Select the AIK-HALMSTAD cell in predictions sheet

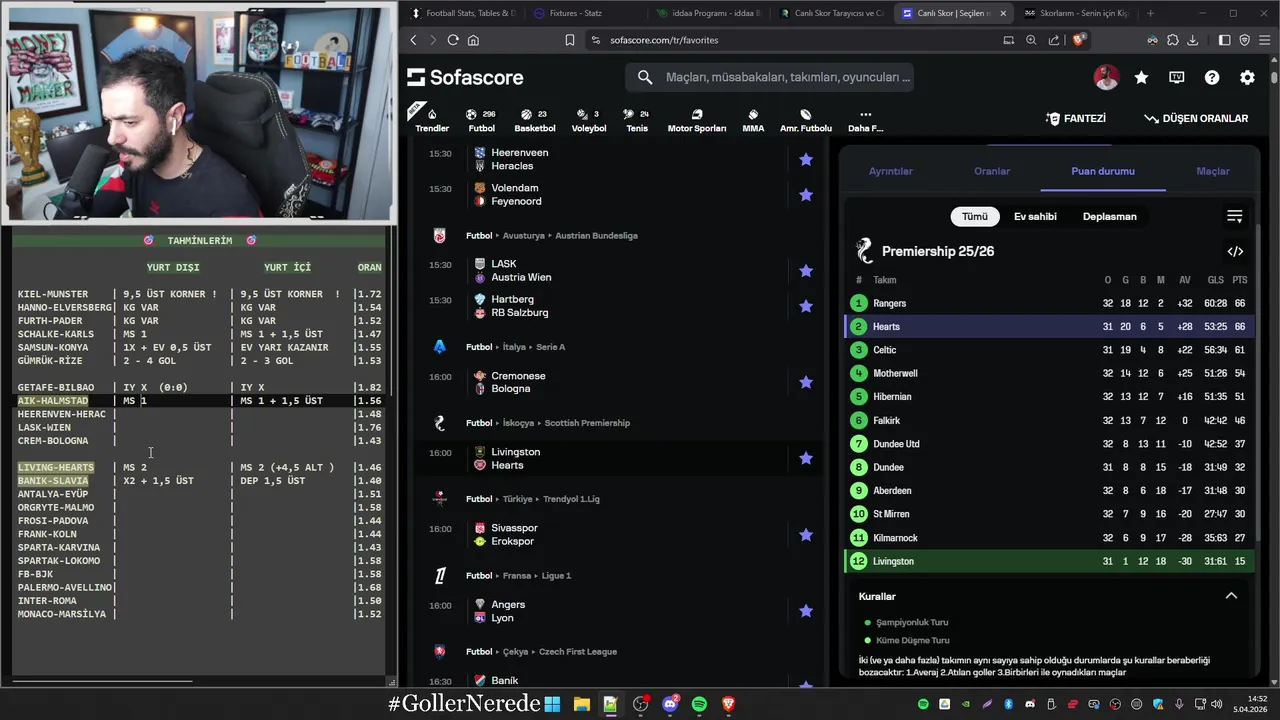(x=53, y=401)
